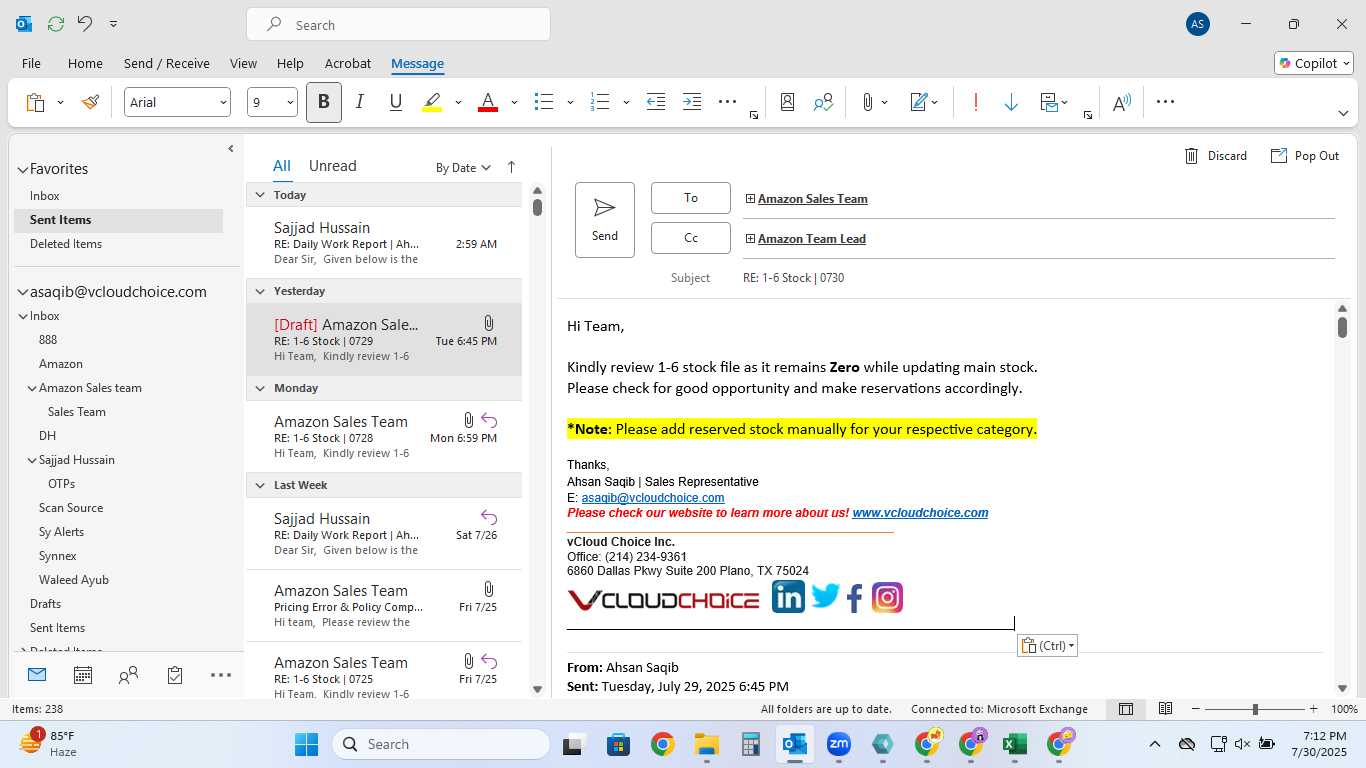The height and width of the screenshot is (768, 1366).
Task: Insert a numbered list
Action: 600,102
